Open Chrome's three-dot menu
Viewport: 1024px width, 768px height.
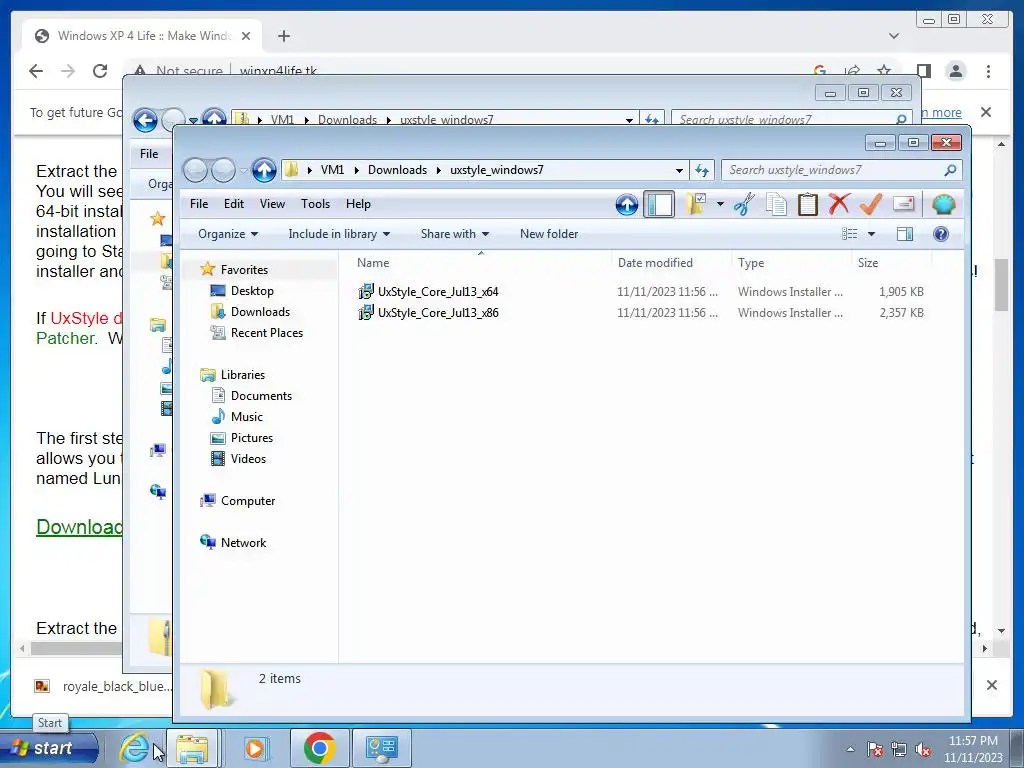pyautogui.click(x=989, y=71)
